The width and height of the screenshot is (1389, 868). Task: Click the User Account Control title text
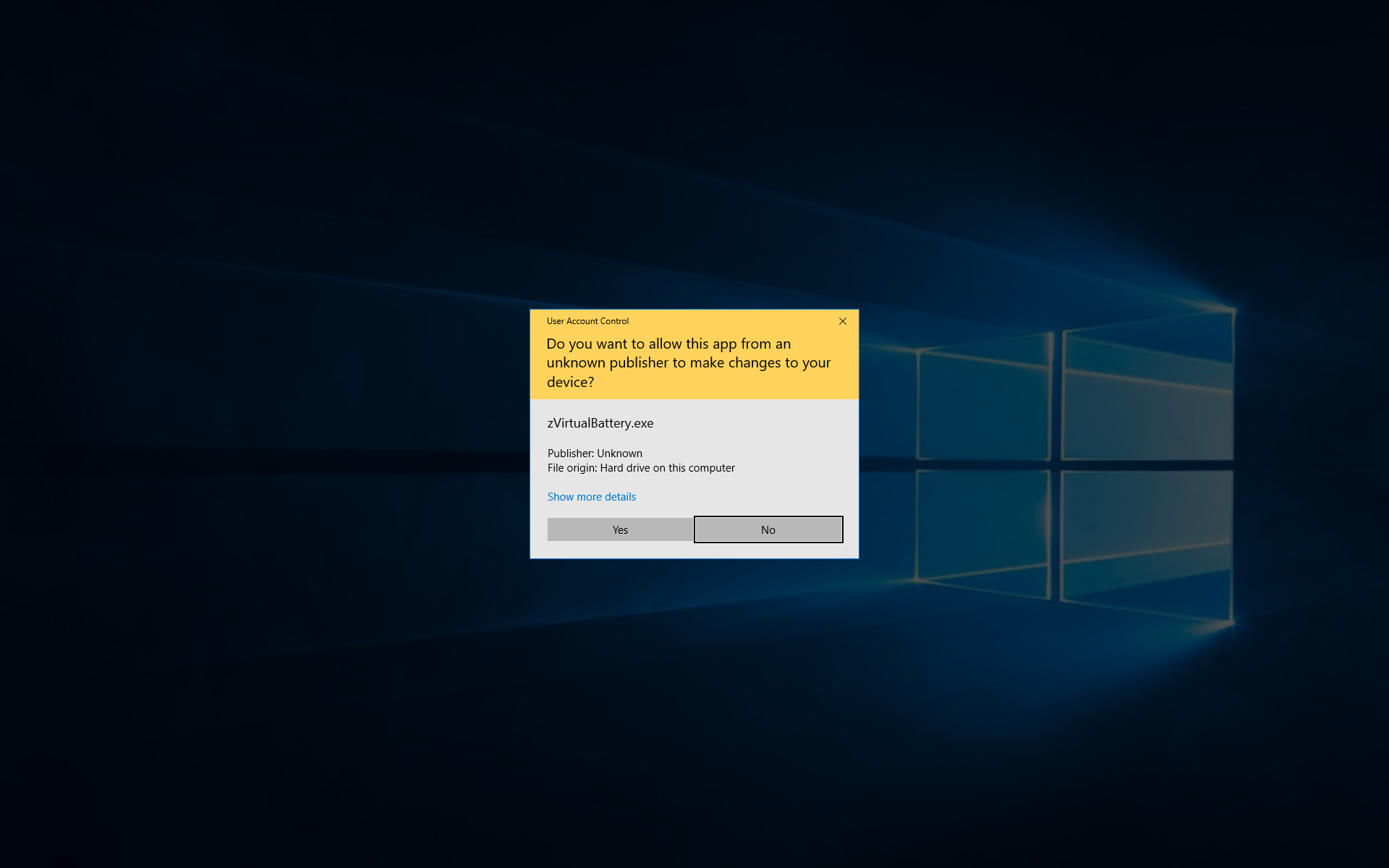(587, 321)
